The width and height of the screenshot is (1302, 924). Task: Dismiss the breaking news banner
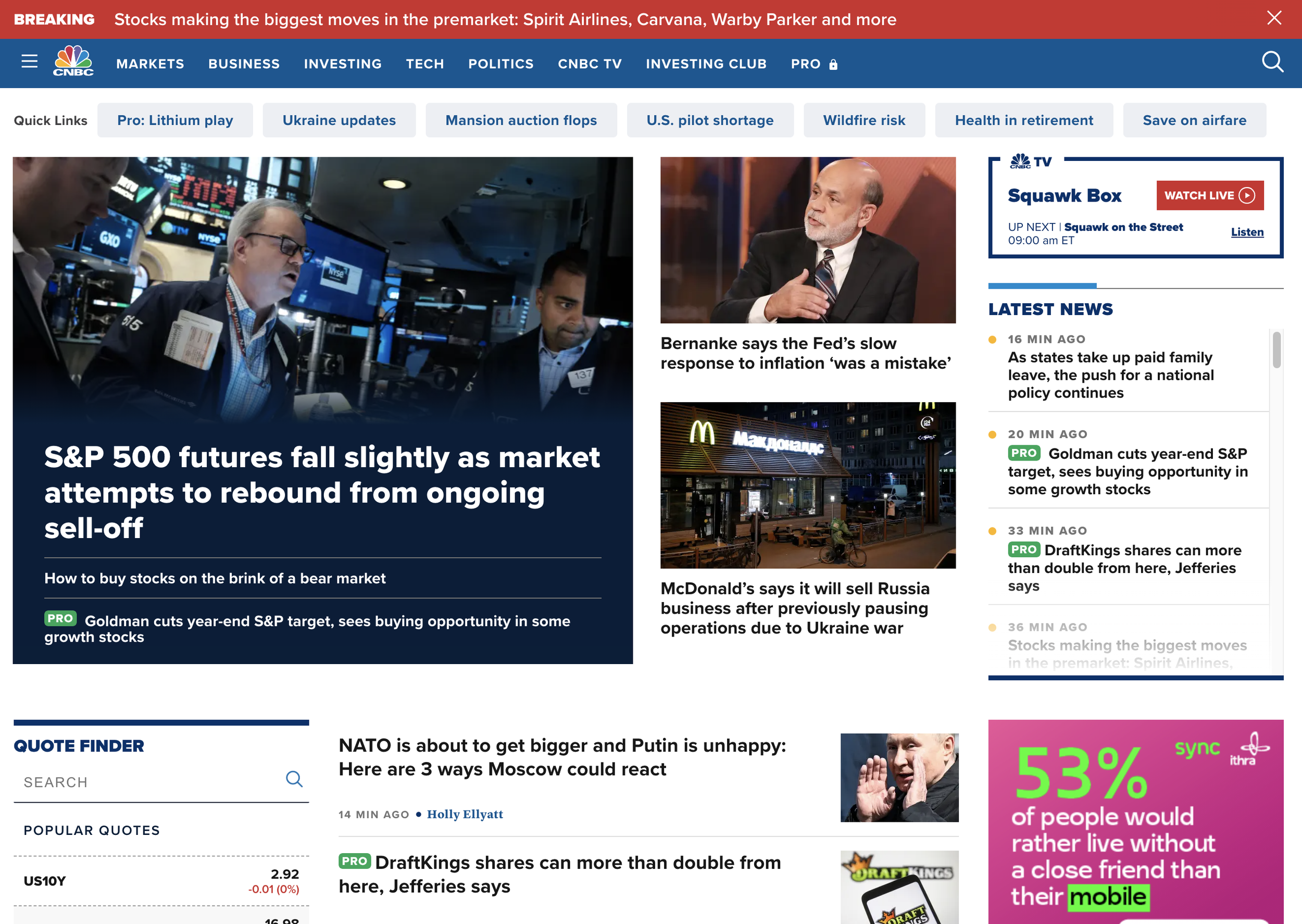[x=1273, y=18]
